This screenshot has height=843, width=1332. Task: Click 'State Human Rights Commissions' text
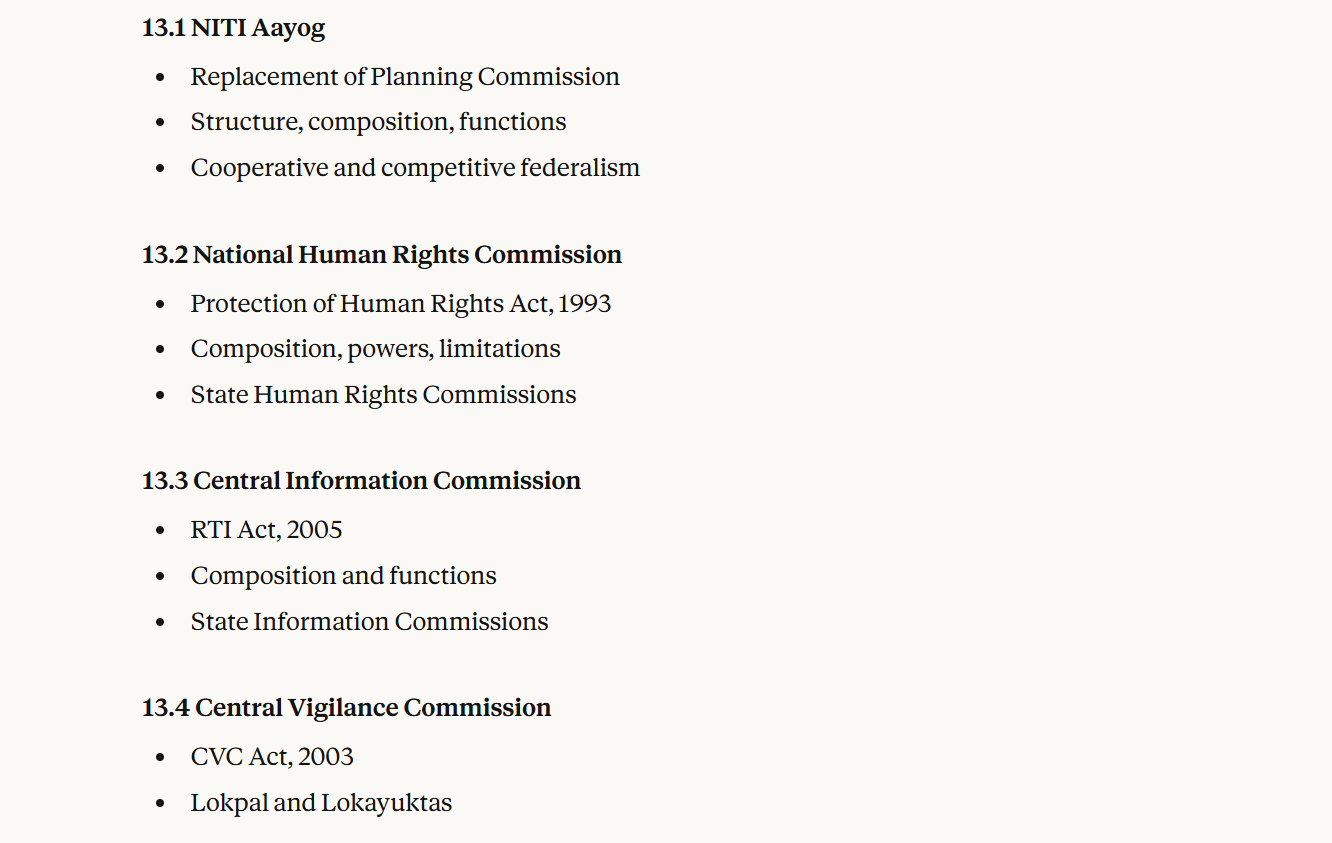point(383,395)
